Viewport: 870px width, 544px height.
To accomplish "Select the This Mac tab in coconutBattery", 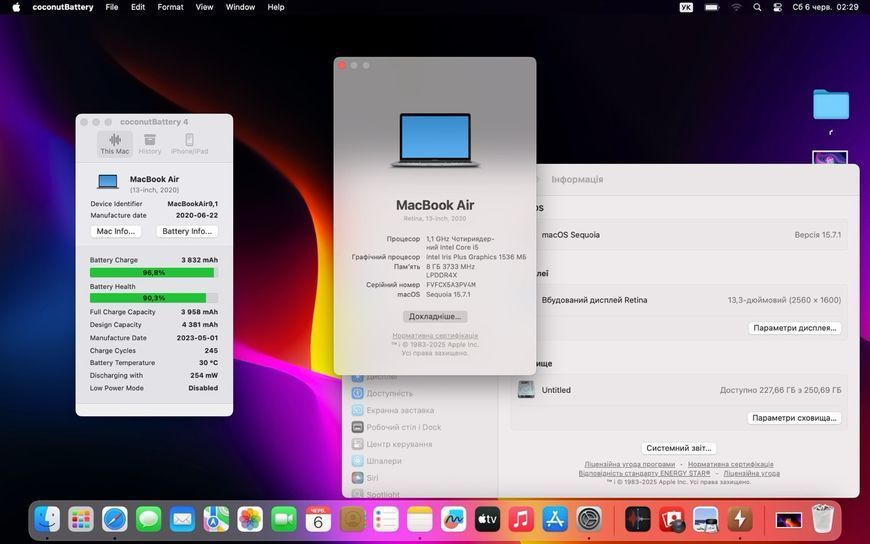I will 115,144.
